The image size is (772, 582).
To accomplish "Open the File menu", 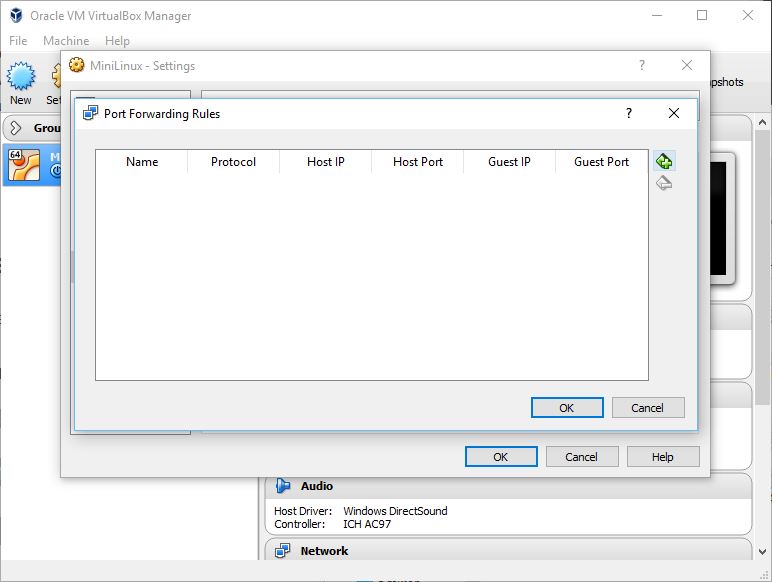I will click(x=18, y=41).
